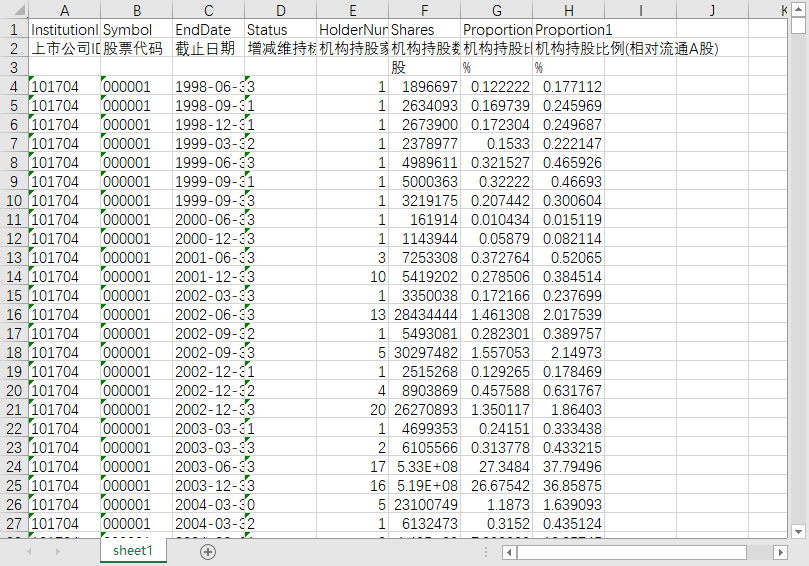Image resolution: width=809 pixels, height=566 pixels.
Task: Select Shares value 5000363
Action: [x=425, y=182]
